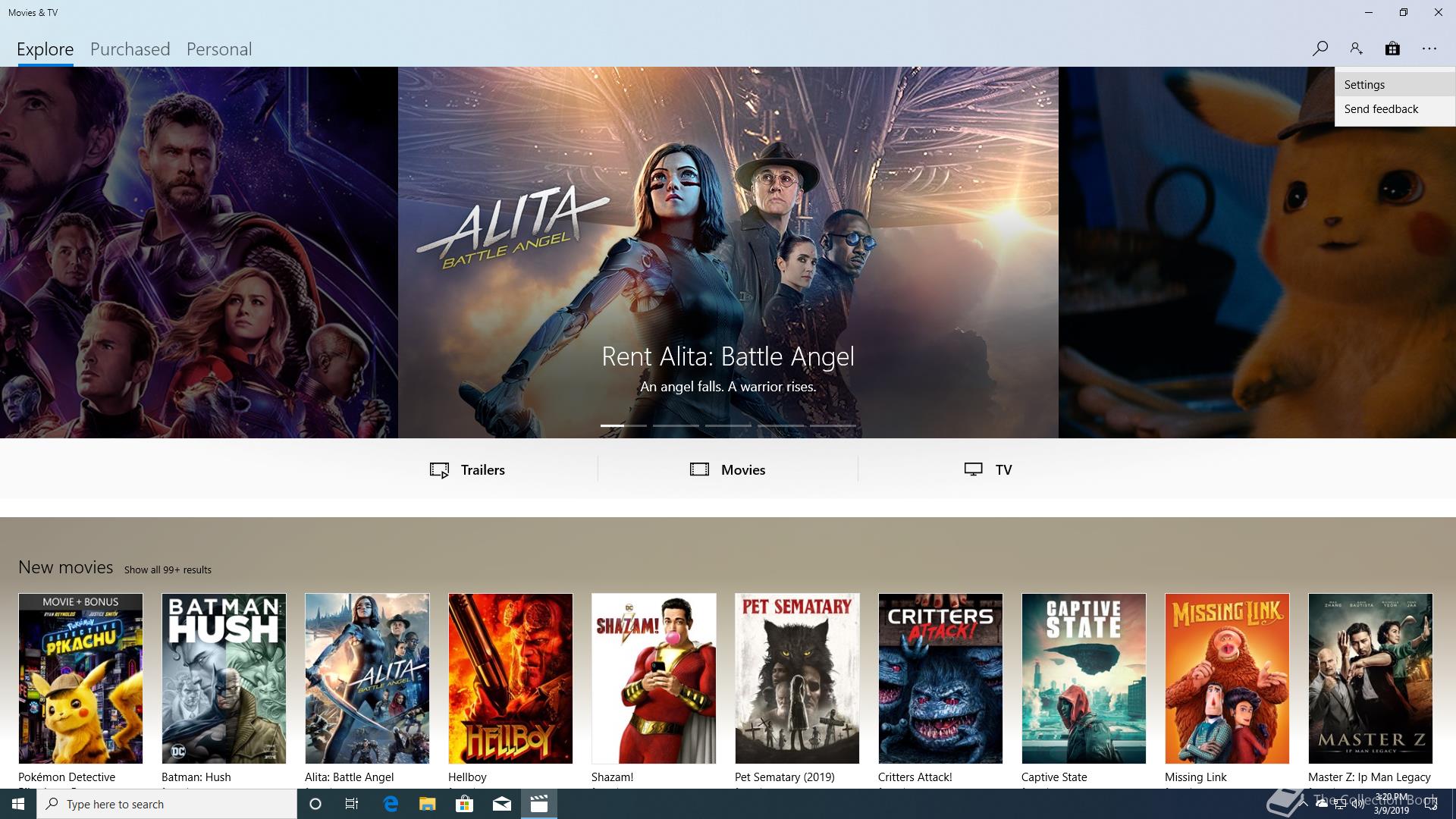Click 'Captive State' title text
The image size is (1456, 819).
(x=1054, y=777)
